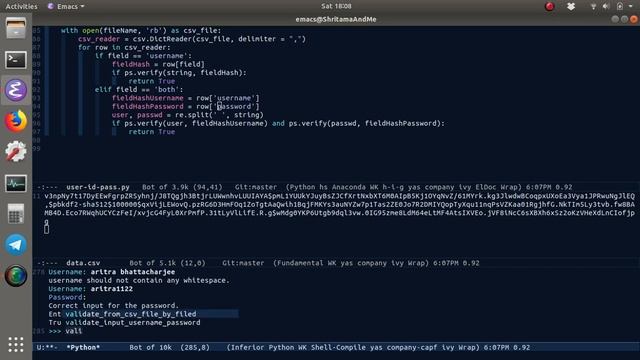Place cursor after 'vali' at Python prompt

82,331
